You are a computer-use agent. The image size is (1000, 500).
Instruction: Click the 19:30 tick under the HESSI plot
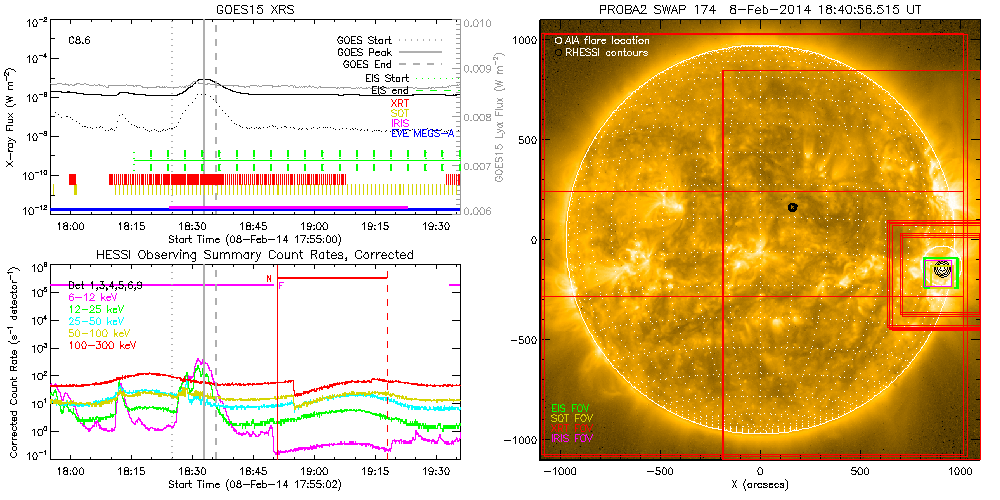click(436, 472)
